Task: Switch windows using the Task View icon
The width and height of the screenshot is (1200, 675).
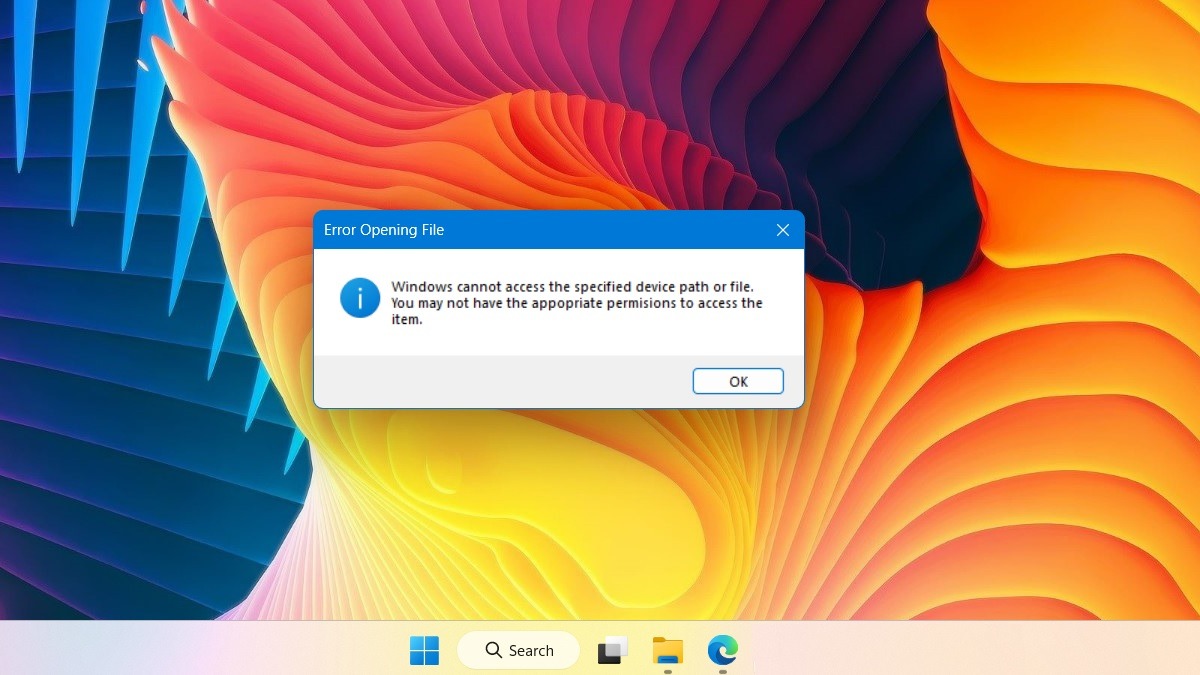Action: click(x=611, y=650)
